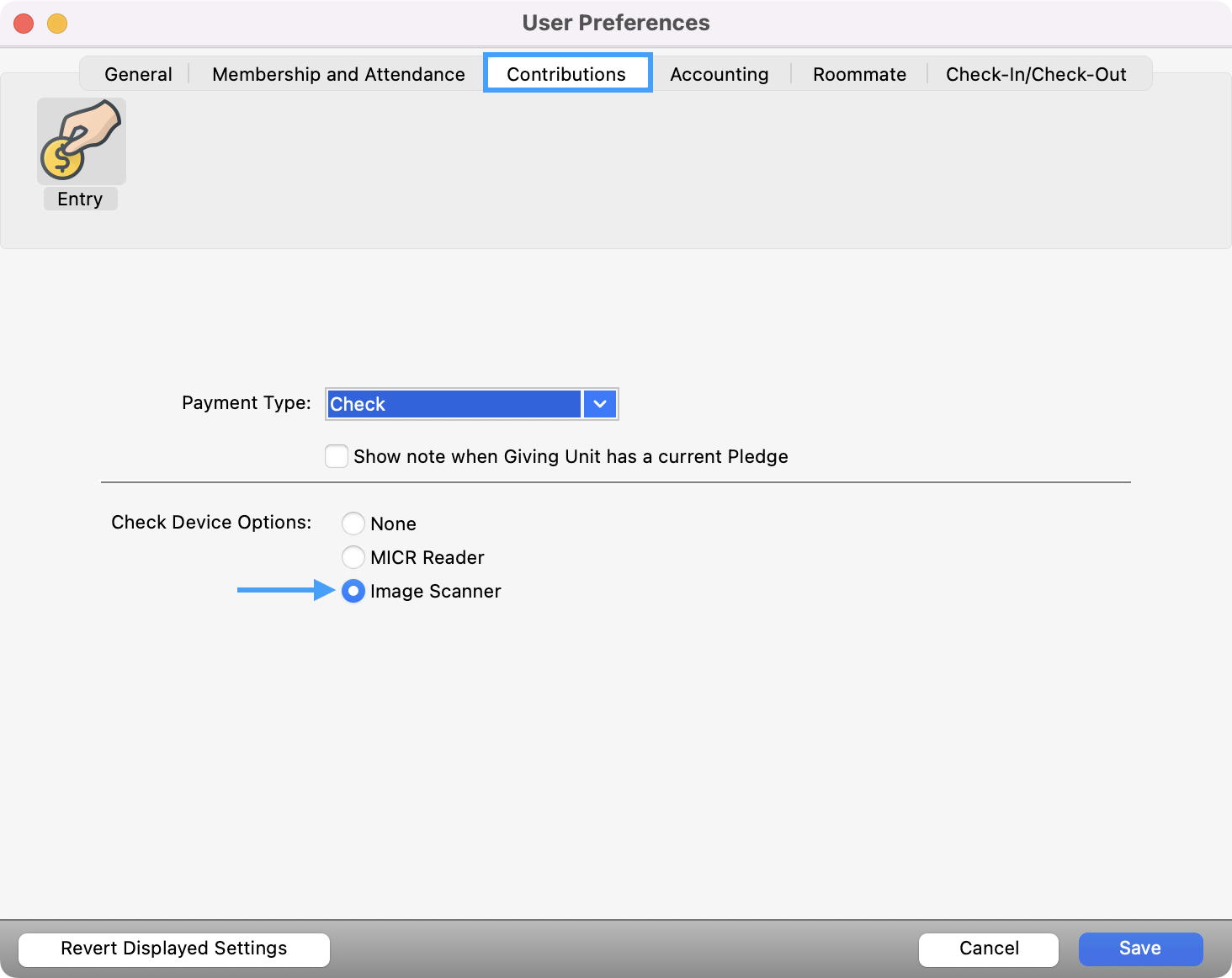
Task: View the Check-In/Check-Out tab
Action: pos(1035,73)
